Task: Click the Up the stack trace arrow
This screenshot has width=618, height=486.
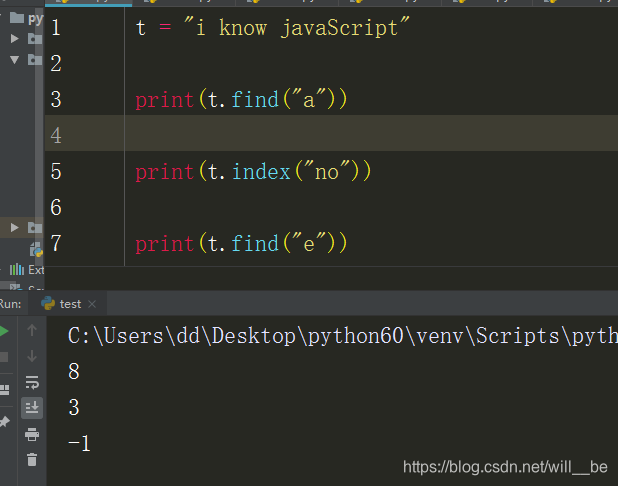Action: 32,330
